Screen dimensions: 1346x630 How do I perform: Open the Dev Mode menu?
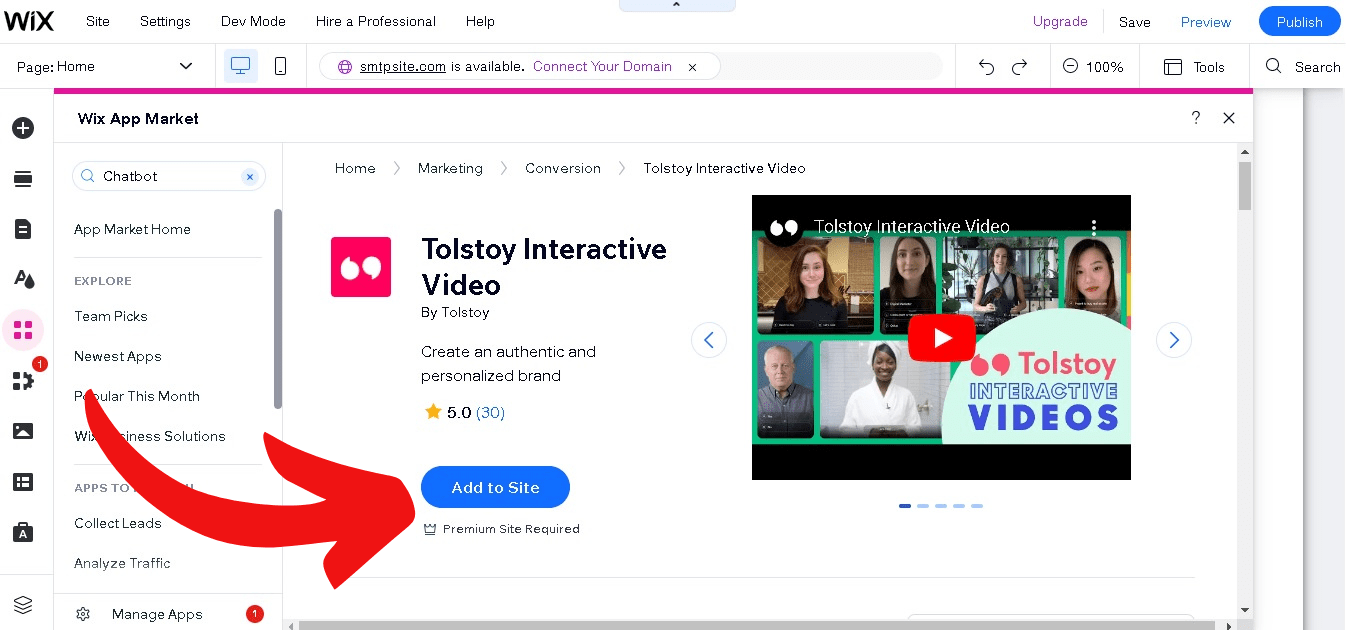click(x=253, y=21)
